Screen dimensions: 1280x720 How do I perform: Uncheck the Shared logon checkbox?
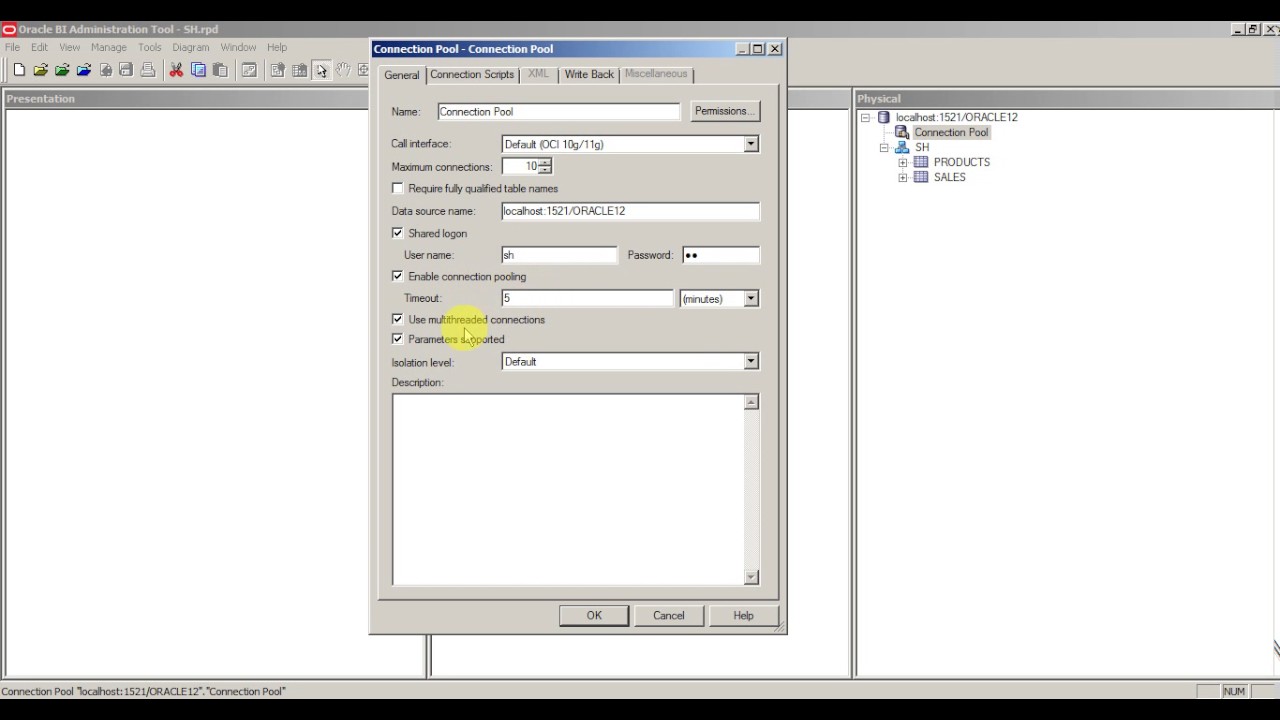[x=398, y=233]
